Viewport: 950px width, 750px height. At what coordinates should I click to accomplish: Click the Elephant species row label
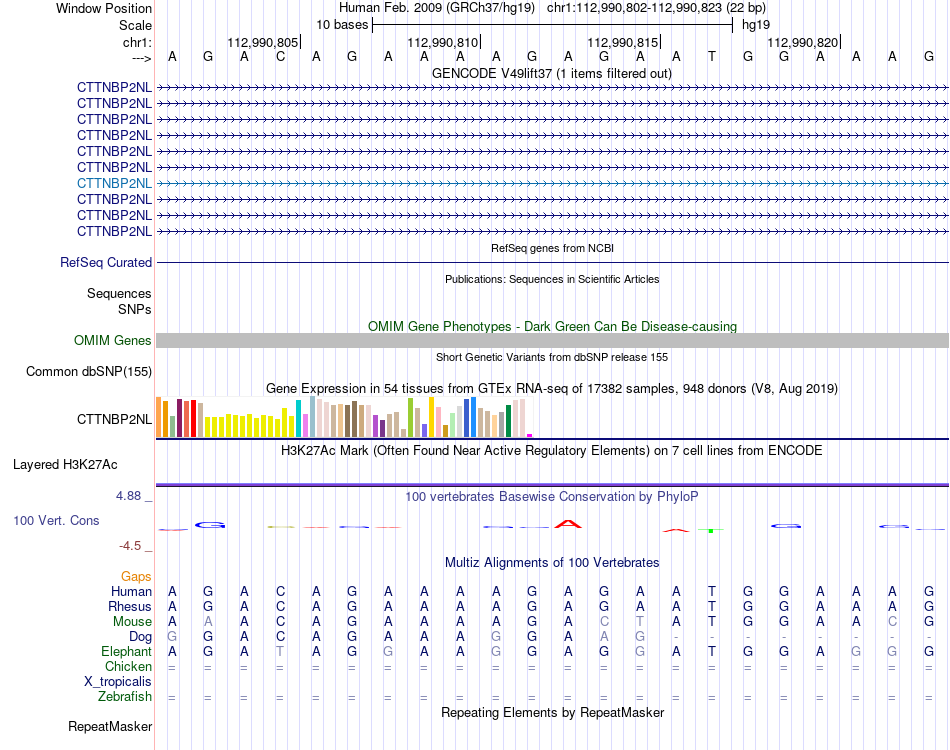pos(127,651)
